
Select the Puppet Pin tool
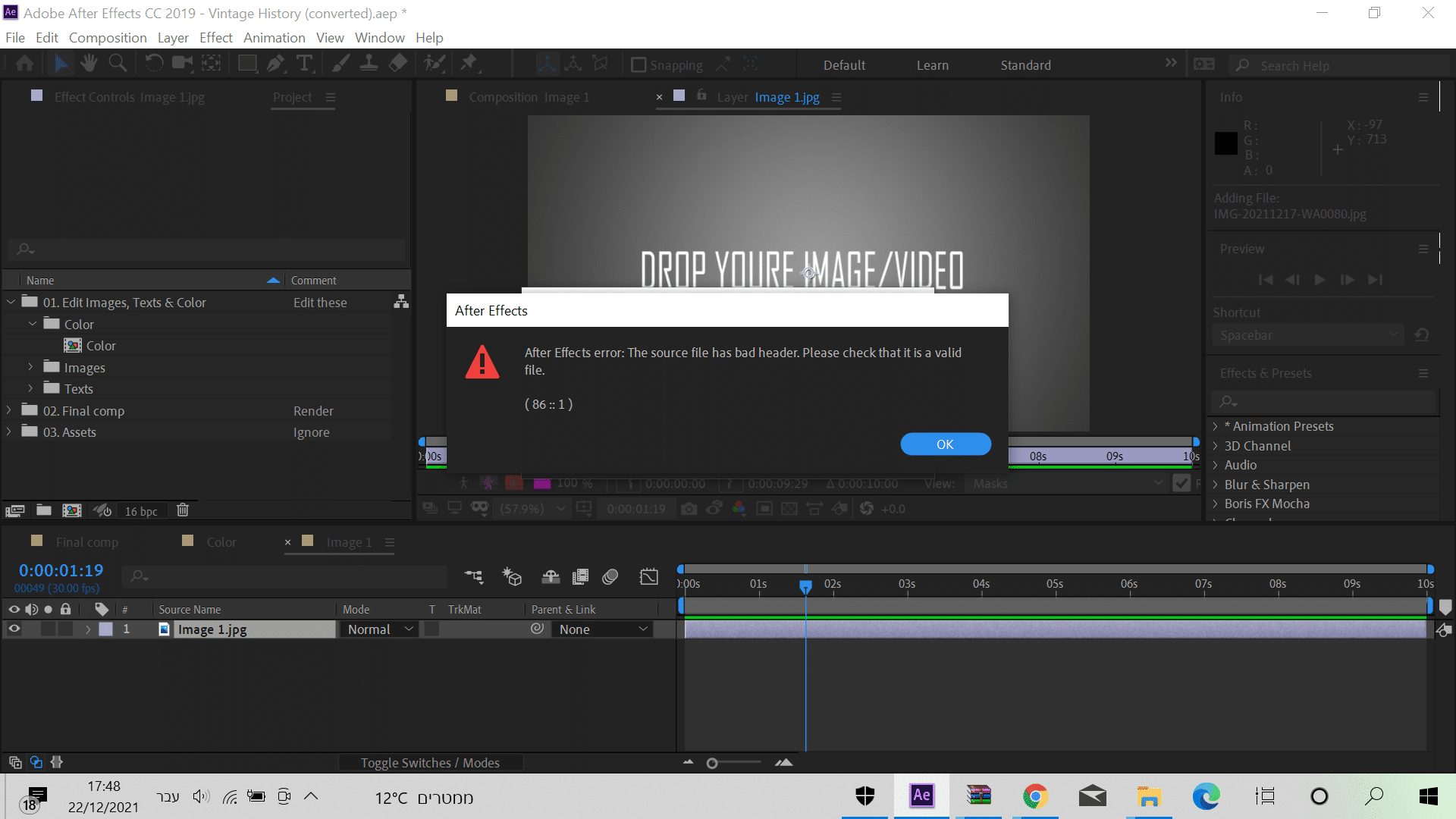[469, 64]
